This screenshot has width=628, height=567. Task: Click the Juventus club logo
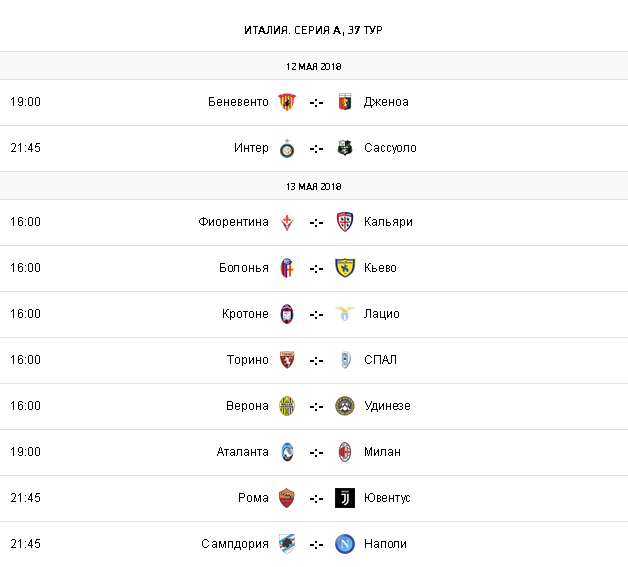pyautogui.click(x=345, y=498)
